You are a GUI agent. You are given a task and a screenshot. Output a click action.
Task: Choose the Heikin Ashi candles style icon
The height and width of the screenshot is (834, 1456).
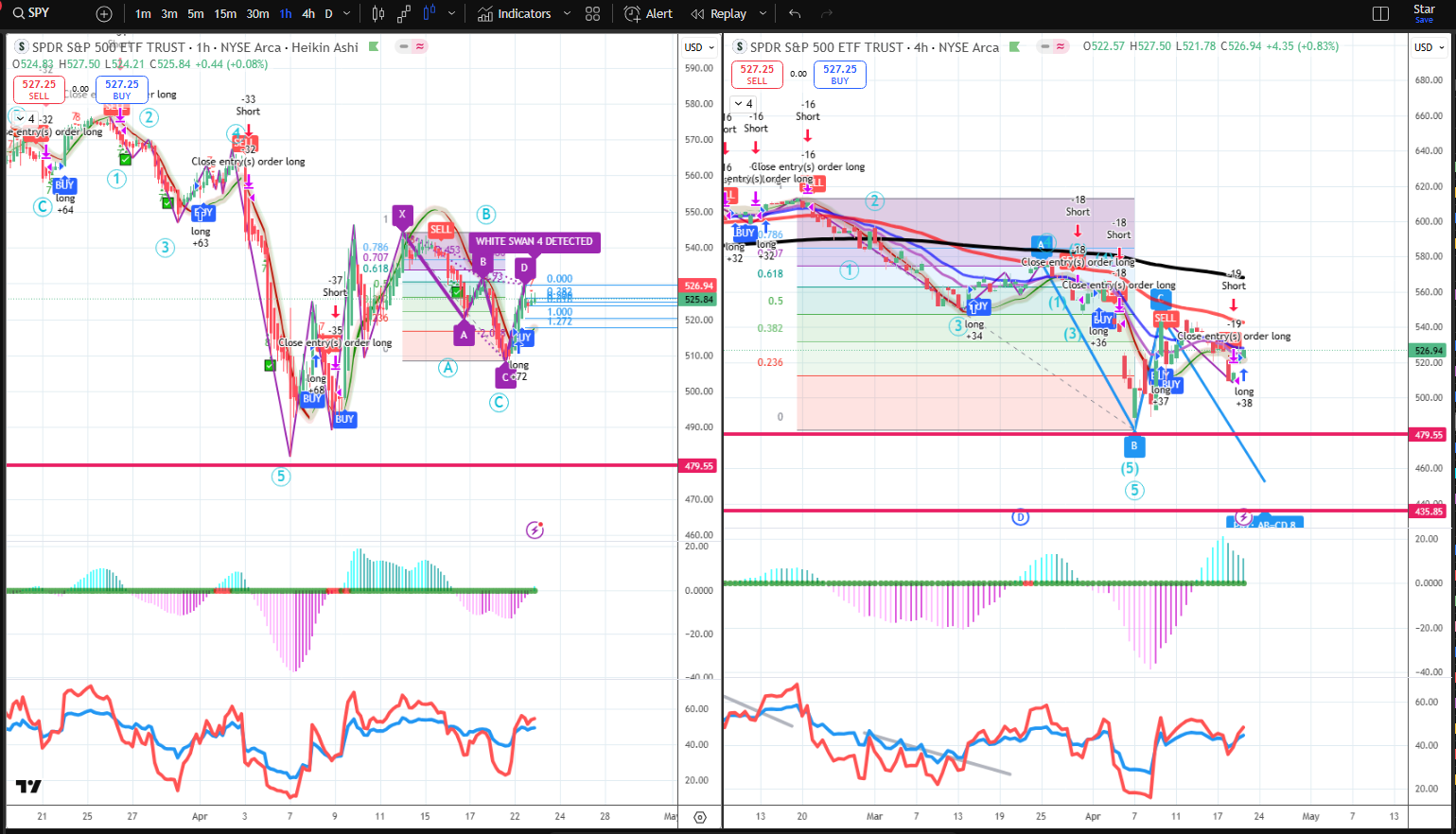430,14
